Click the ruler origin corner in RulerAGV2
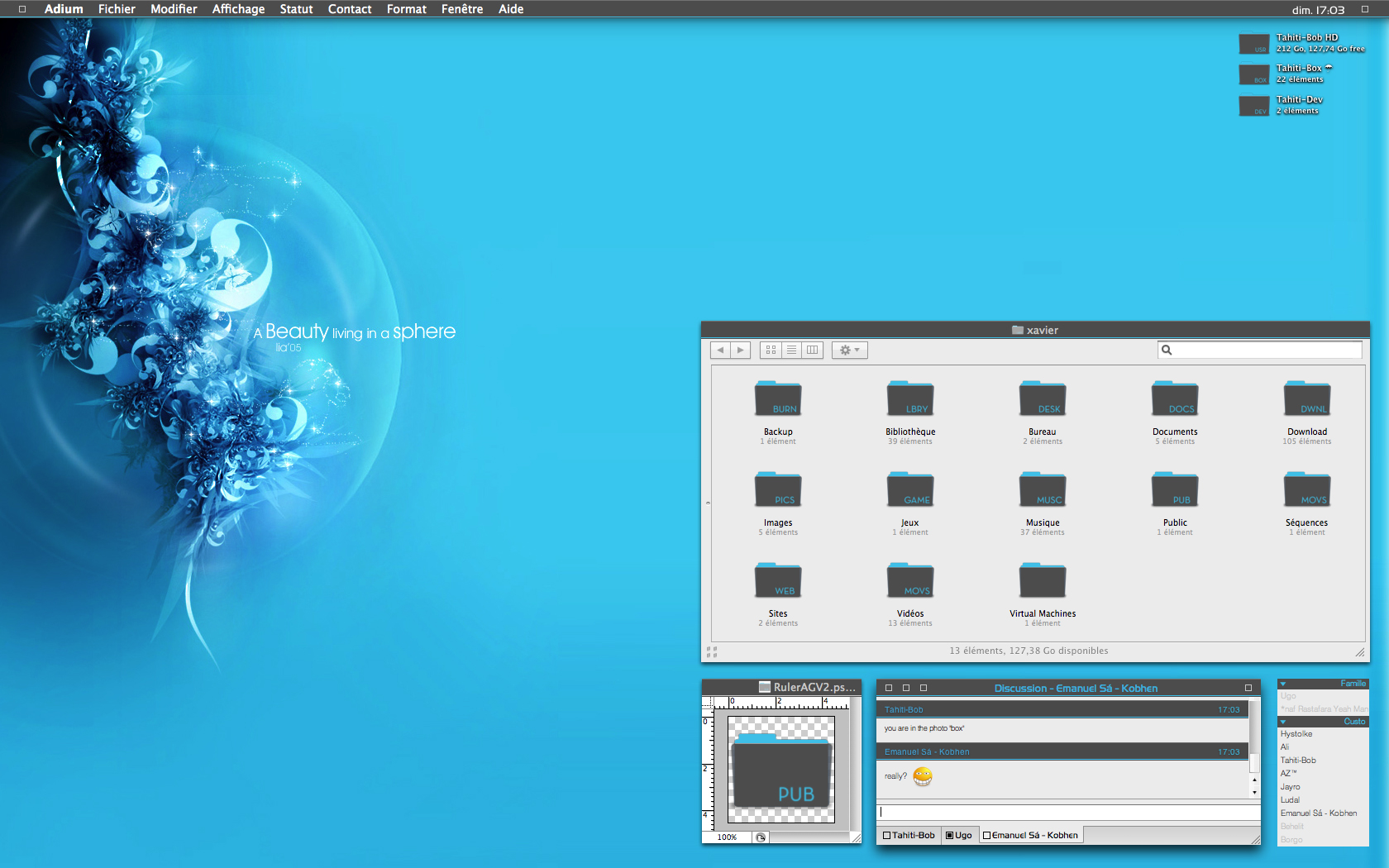Image resolution: width=1389 pixels, height=868 pixels. 708,703
